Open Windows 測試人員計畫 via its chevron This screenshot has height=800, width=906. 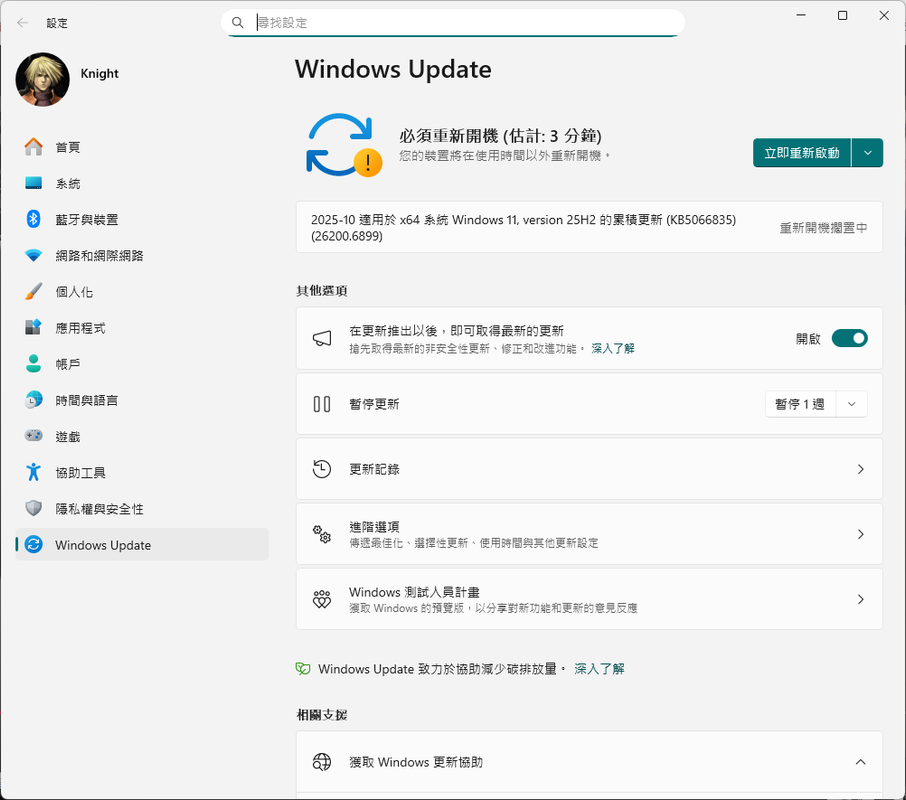click(860, 600)
